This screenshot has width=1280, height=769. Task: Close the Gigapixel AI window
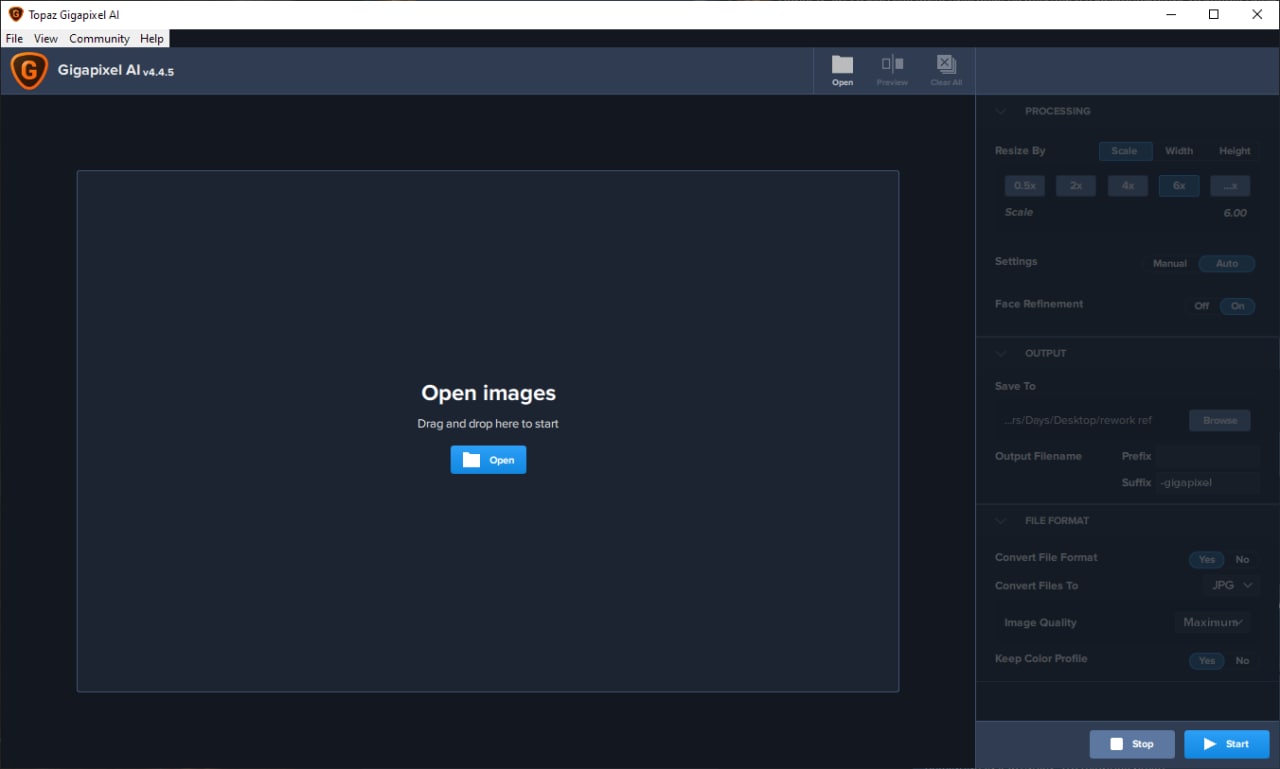tap(1258, 14)
